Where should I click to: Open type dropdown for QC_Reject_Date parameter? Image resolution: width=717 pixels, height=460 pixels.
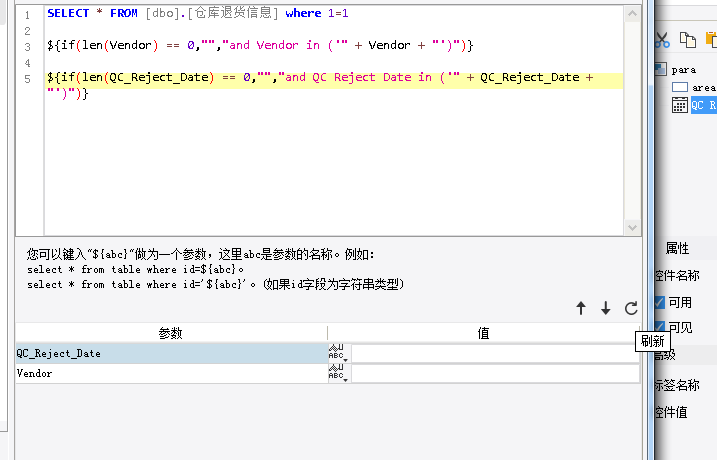click(339, 353)
